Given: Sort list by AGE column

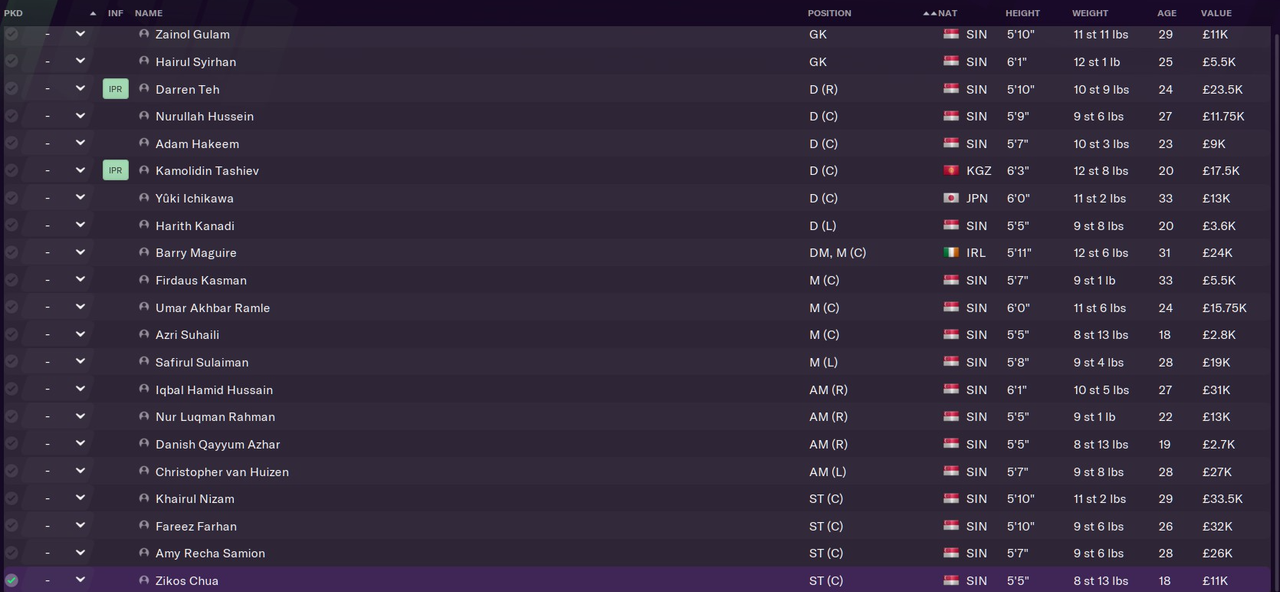Looking at the screenshot, I should (1167, 13).
